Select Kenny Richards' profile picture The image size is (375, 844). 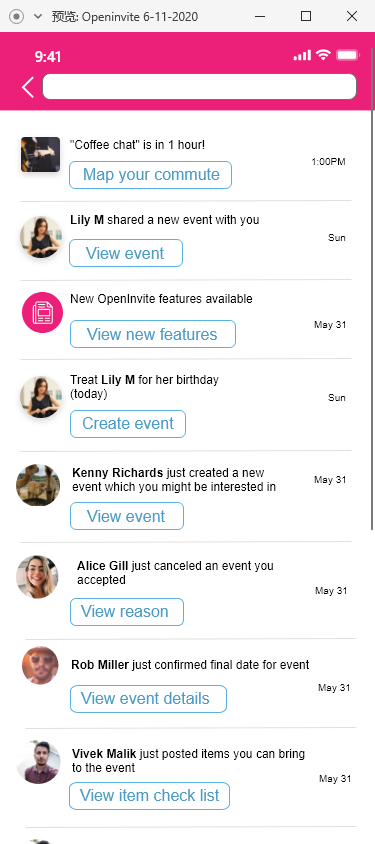point(38,485)
